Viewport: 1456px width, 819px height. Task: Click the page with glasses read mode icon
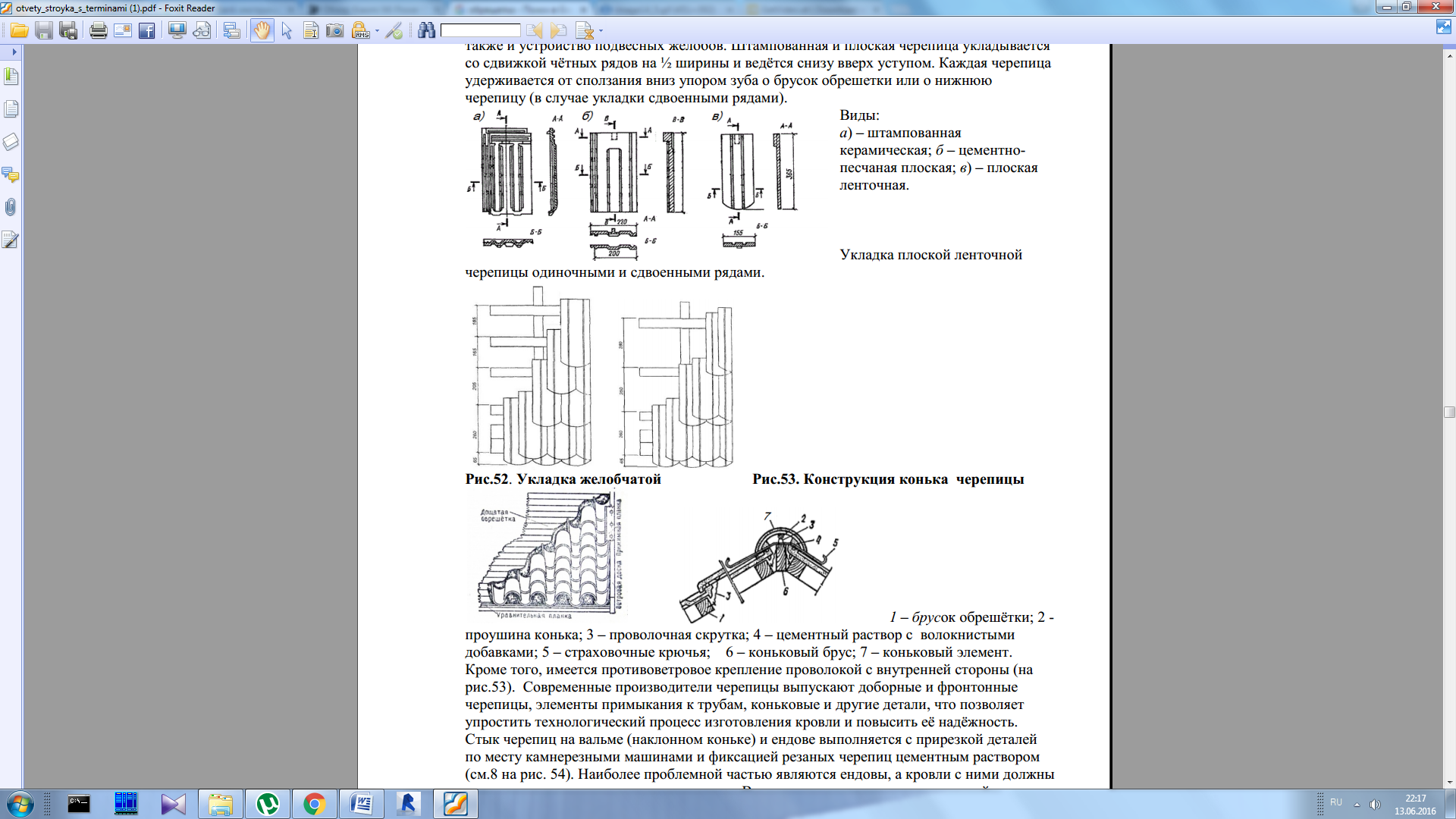202,30
